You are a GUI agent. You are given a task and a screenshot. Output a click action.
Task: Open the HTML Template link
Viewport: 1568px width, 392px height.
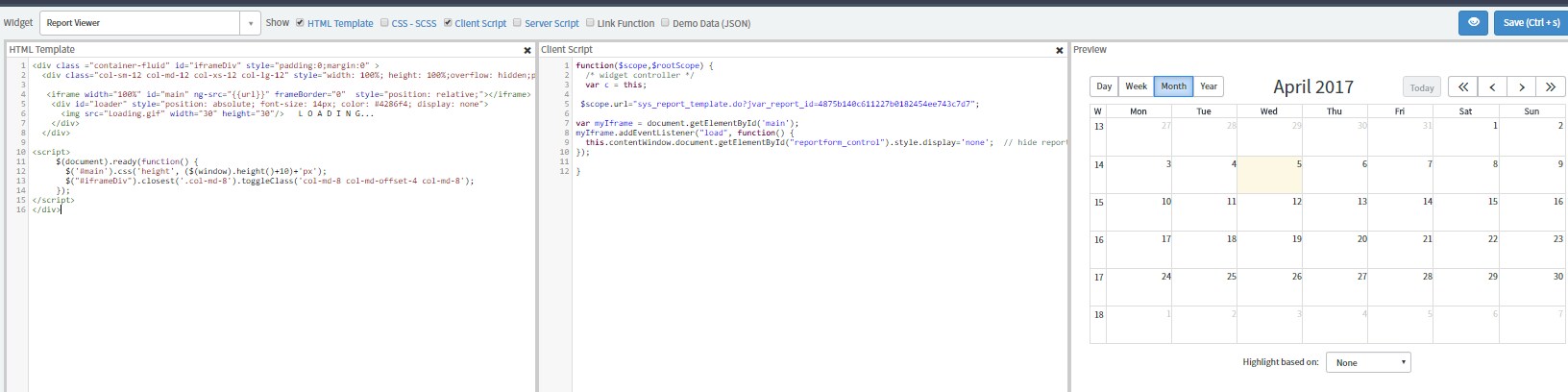click(x=340, y=23)
